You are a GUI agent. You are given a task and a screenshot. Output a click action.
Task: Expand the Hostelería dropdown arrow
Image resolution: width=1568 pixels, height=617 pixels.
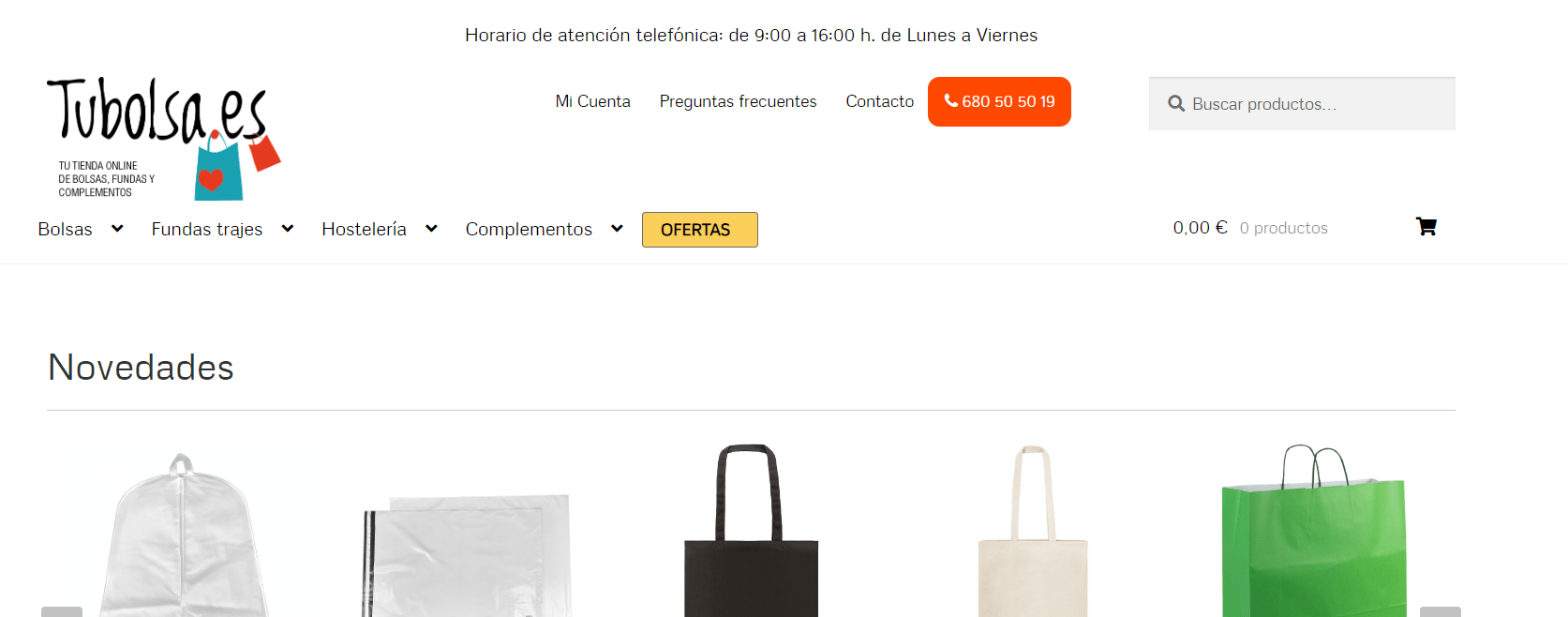[x=431, y=228]
